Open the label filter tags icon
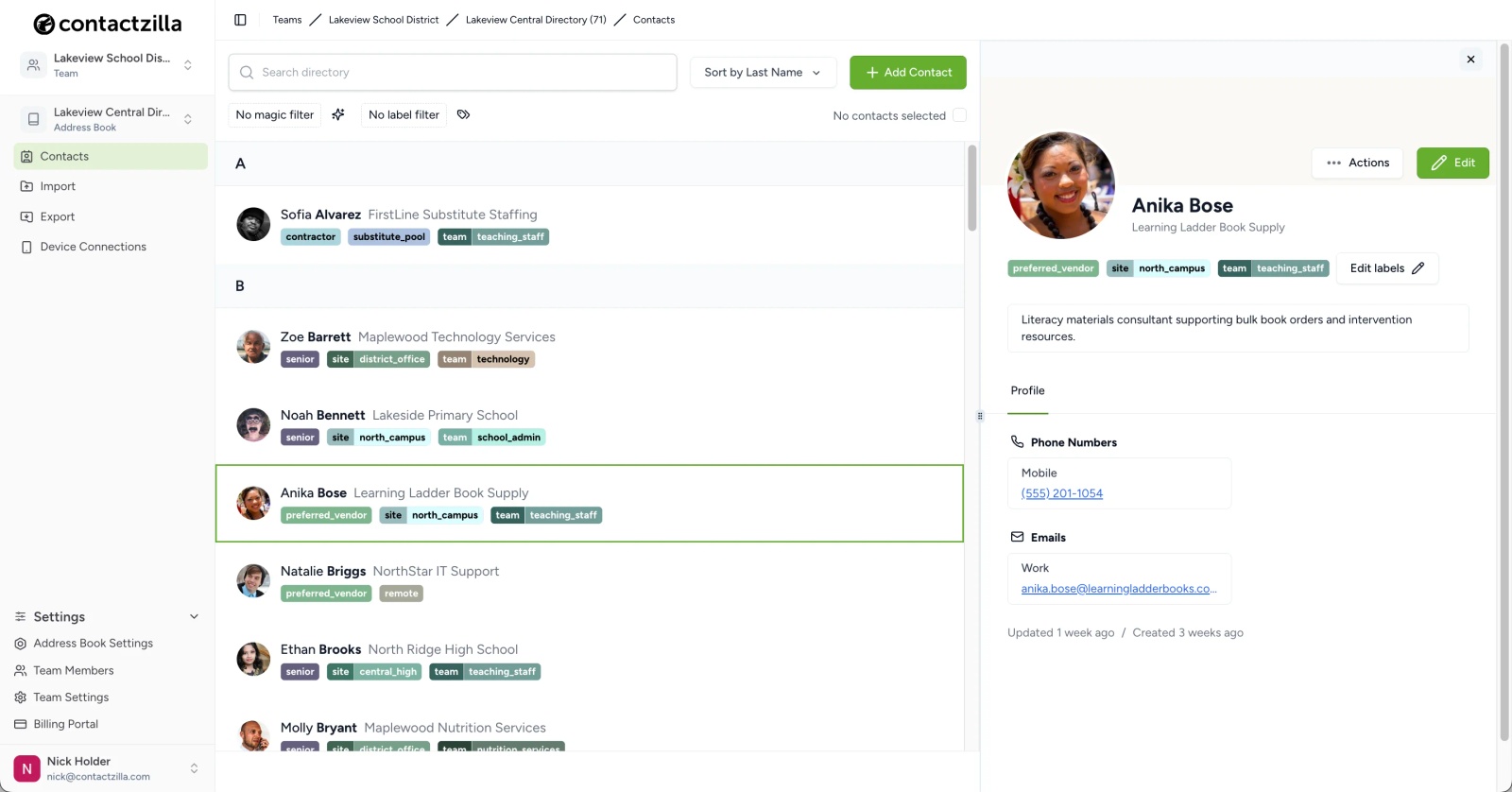Screen dimensions: 1512x792 click(464, 114)
